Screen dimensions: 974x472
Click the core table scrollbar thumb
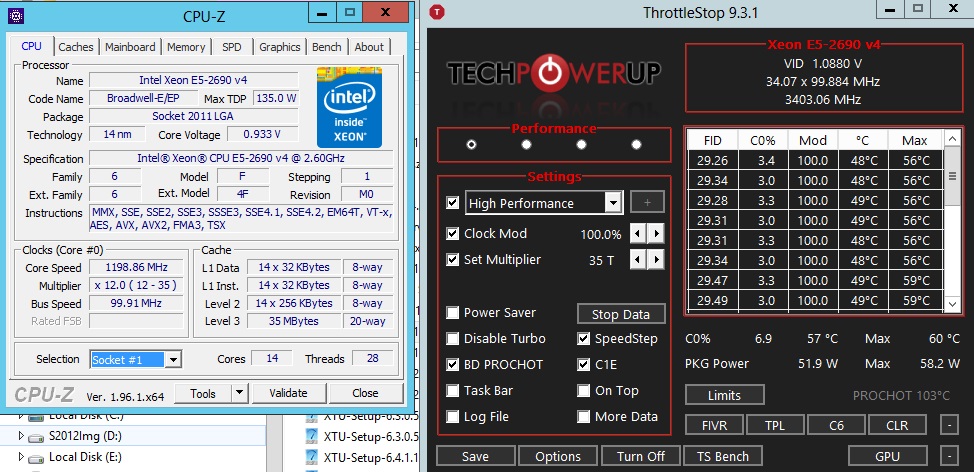[952, 176]
